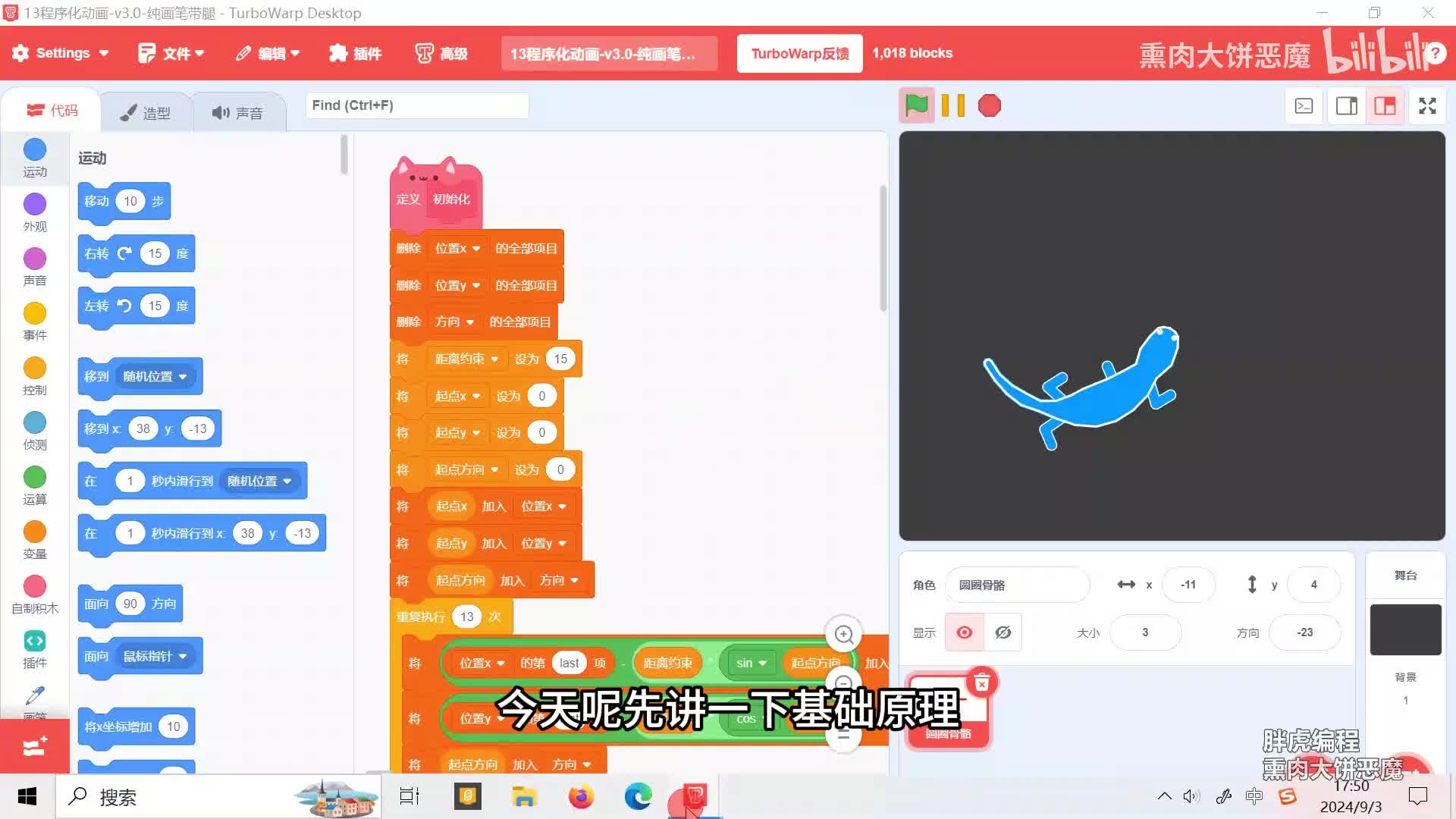The height and width of the screenshot is (819, 1456).
Task: Click the sprite 方向 direction field
Action: point(1304,632)
